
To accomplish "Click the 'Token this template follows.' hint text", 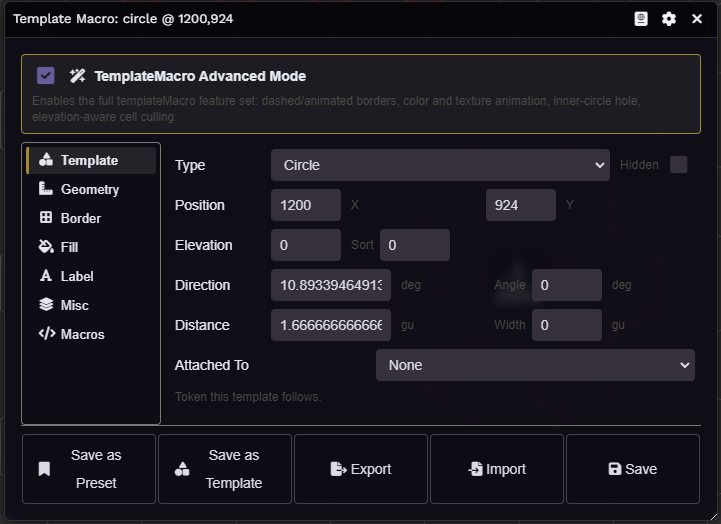I will 248,397.
